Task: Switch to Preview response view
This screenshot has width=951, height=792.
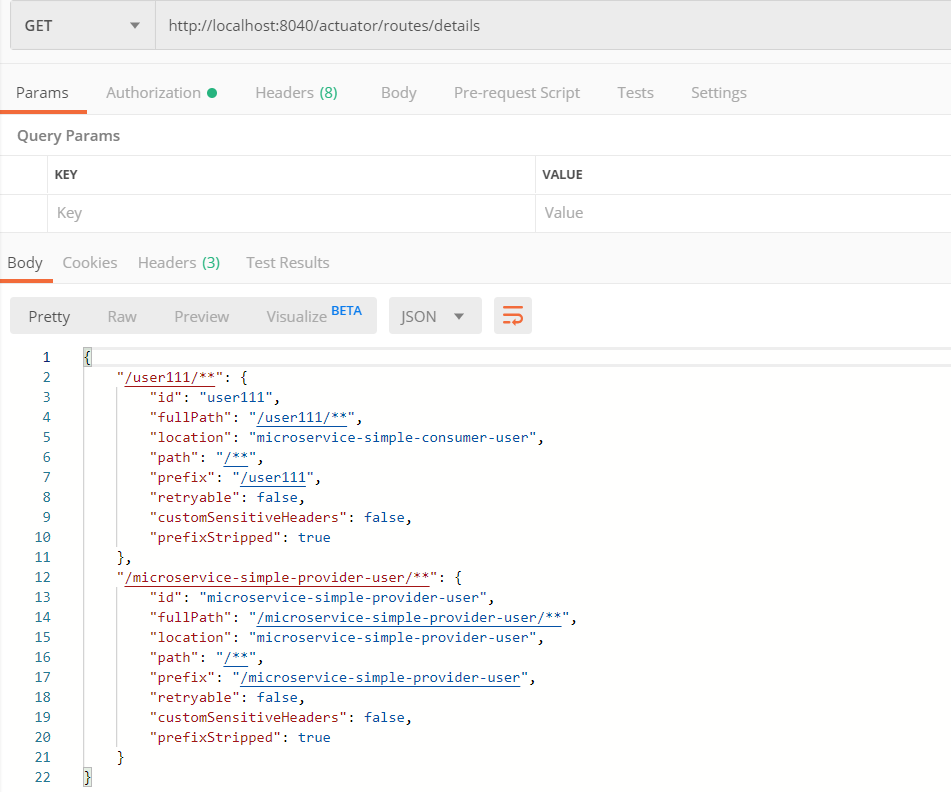Action: (x=202, y=317)
